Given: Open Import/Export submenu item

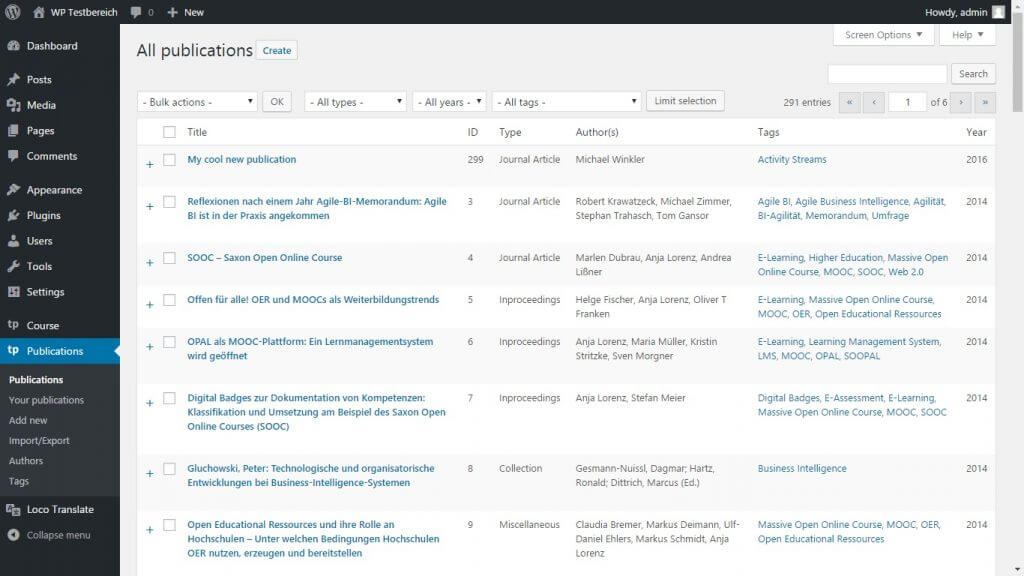Looking at the screenshot, I should point(39,441).
